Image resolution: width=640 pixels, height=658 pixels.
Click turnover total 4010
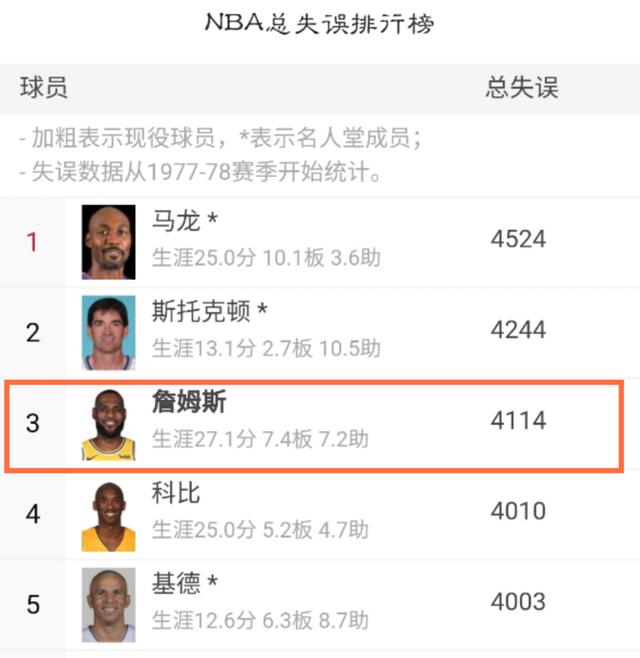518,511
